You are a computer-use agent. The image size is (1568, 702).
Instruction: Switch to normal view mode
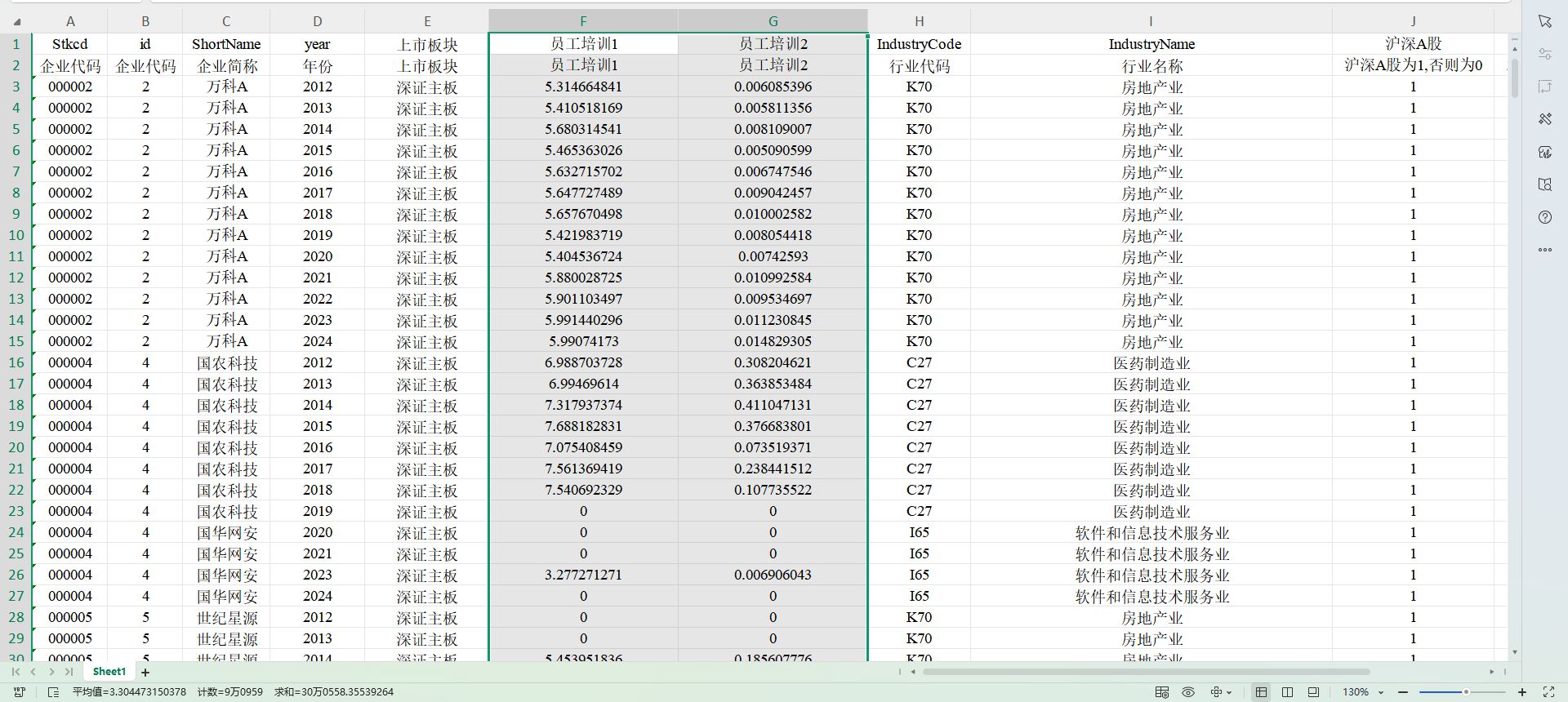(1261, 692)
